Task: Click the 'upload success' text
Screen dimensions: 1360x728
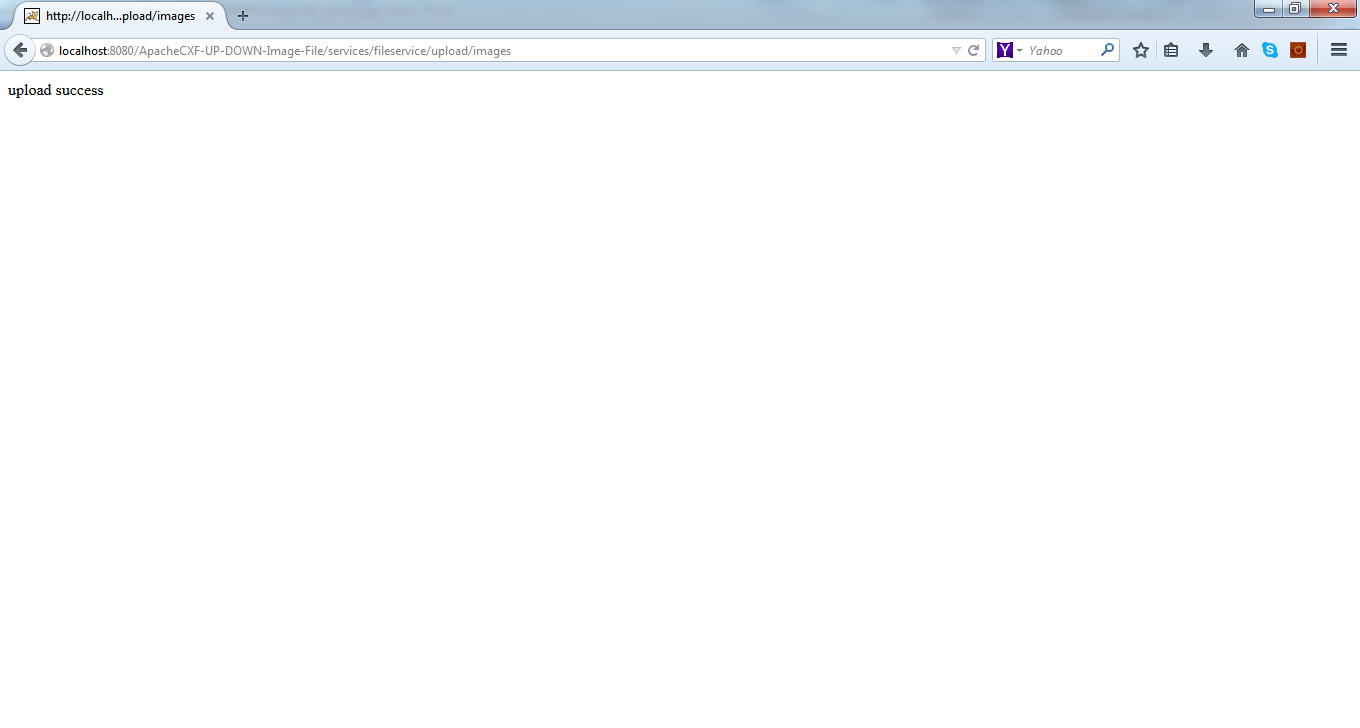Action: click(x=56, y=91)
